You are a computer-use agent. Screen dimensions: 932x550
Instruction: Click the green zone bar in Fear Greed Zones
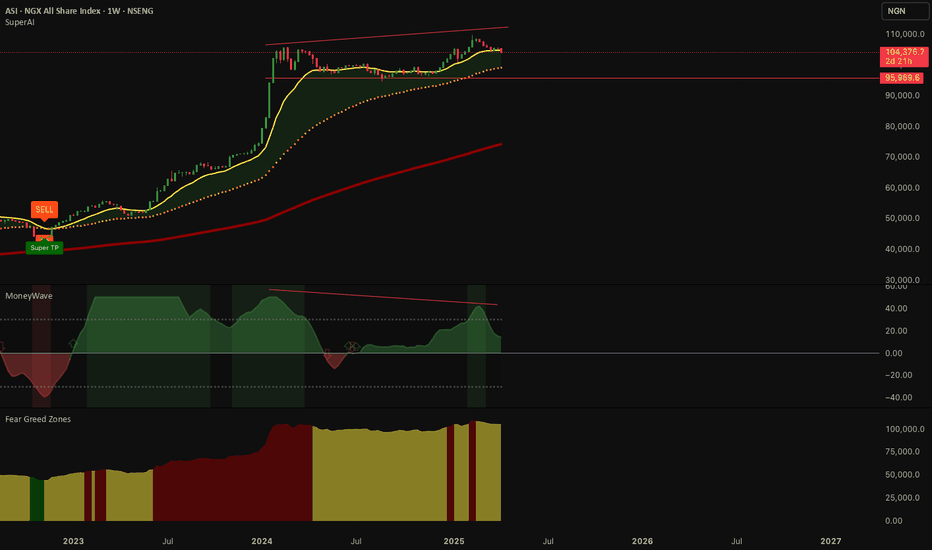click(x=37, y=499)
